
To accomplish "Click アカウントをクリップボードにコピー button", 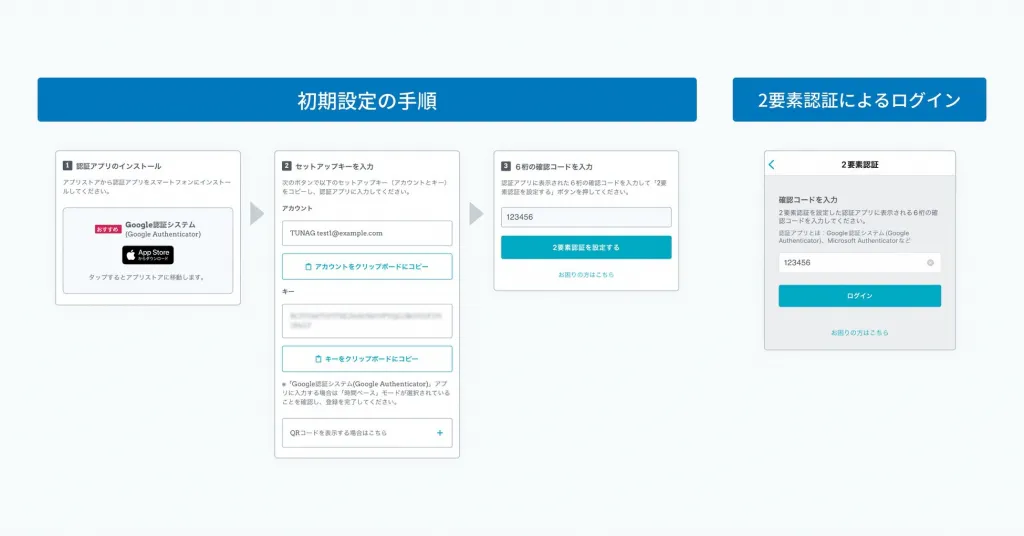I will point(367,266).
